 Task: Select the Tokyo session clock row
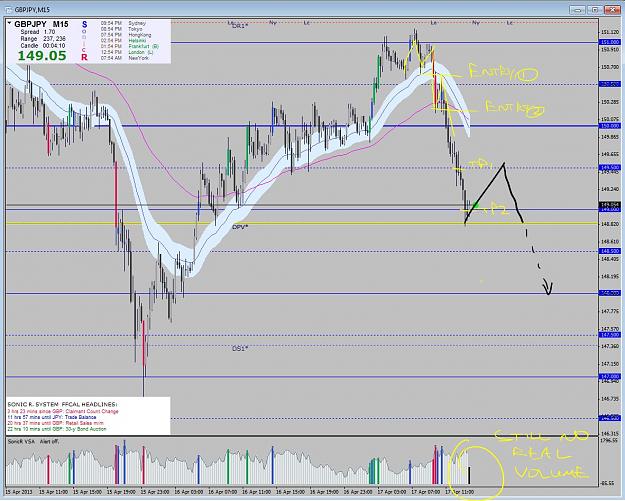click(x=122, y=29)
